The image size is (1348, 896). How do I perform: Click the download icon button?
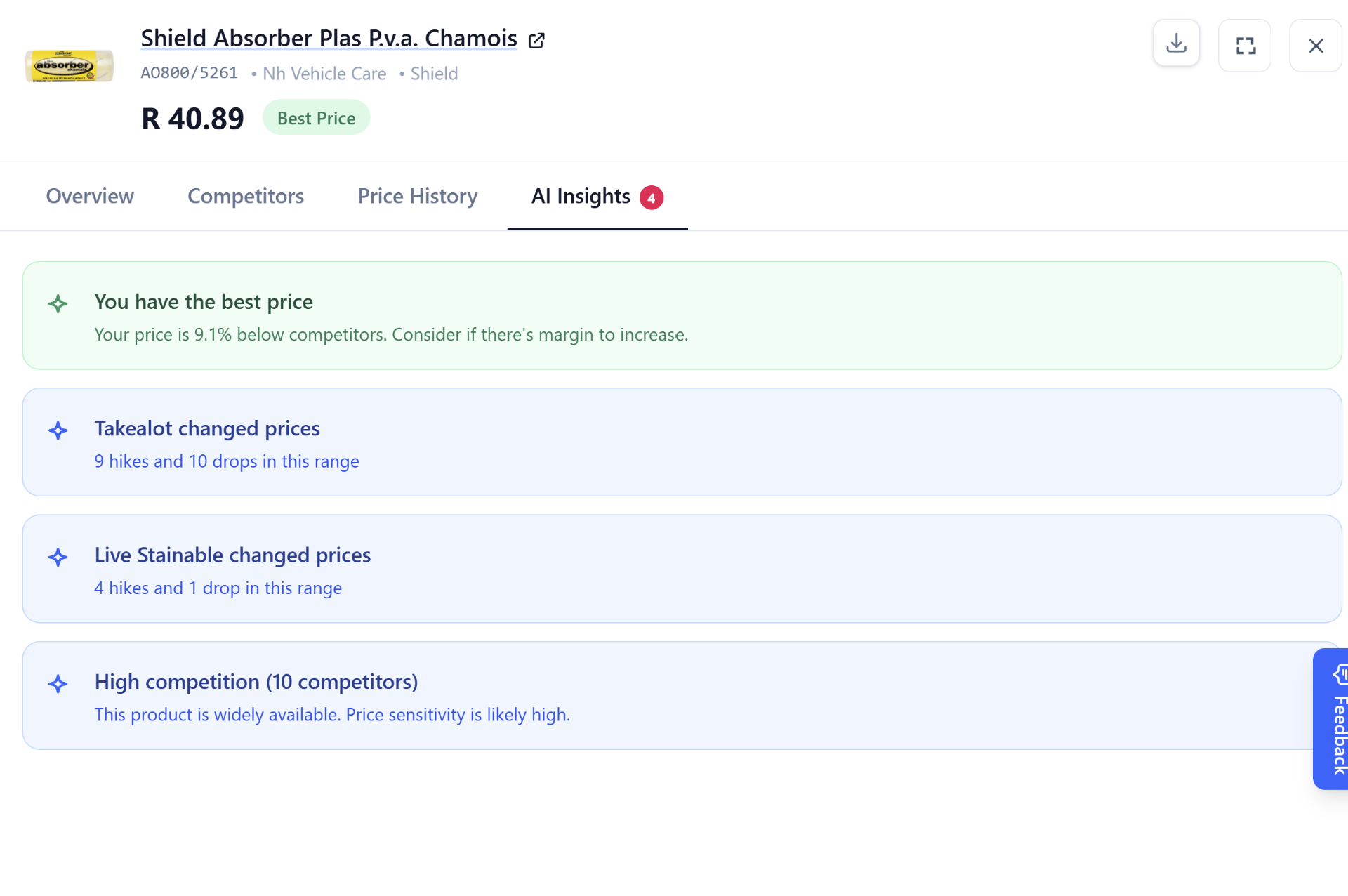click(1176, 44)
